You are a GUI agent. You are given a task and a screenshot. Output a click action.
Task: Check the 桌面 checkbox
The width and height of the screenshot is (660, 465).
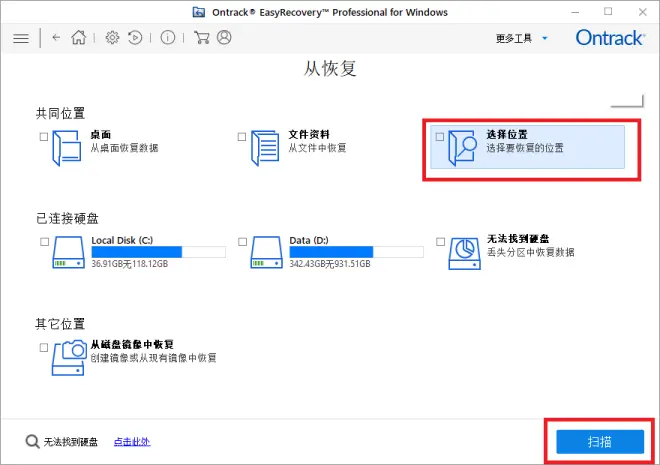pos(44,137)
